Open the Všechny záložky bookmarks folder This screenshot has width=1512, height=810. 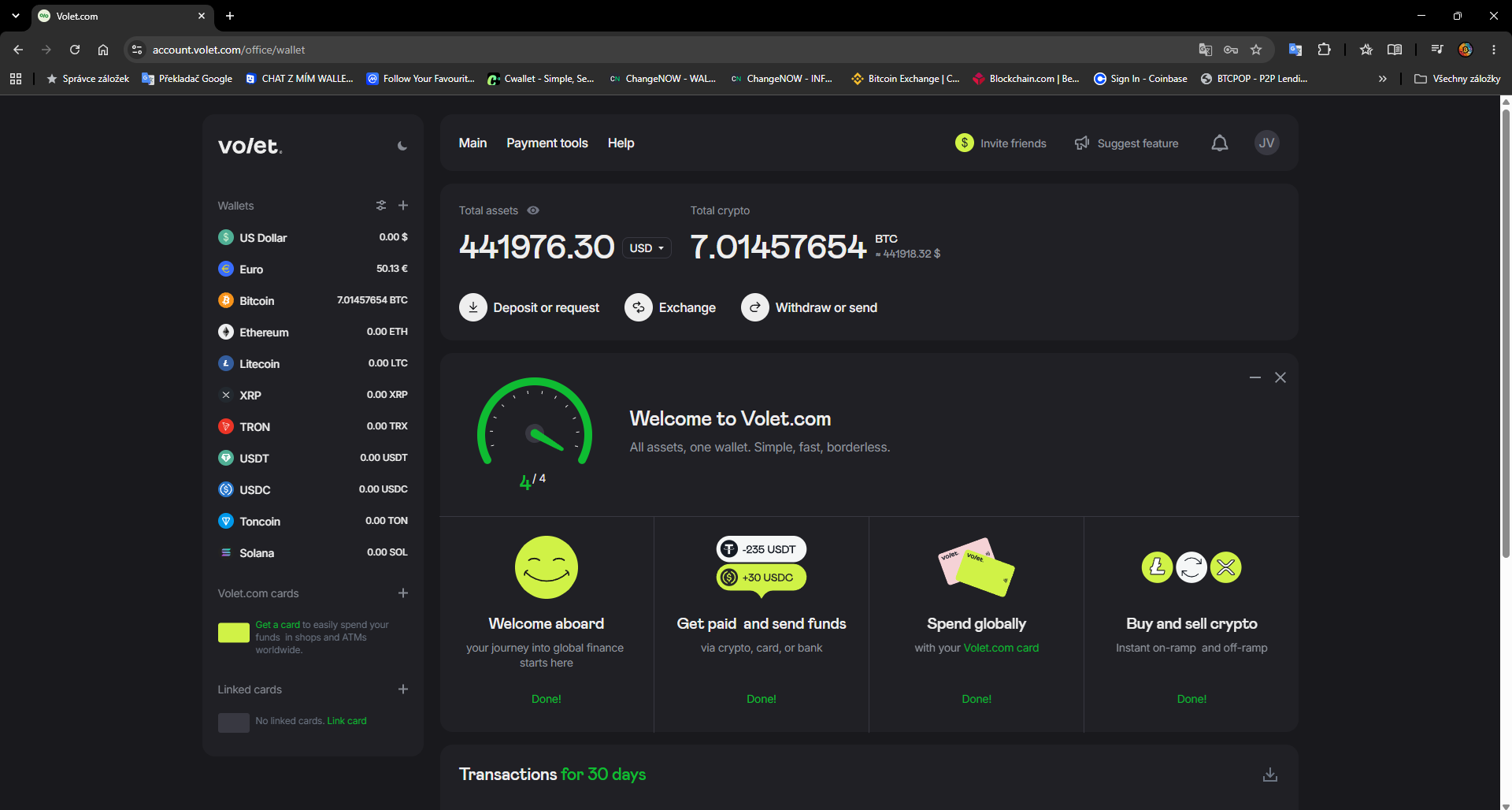point(1458,79)
